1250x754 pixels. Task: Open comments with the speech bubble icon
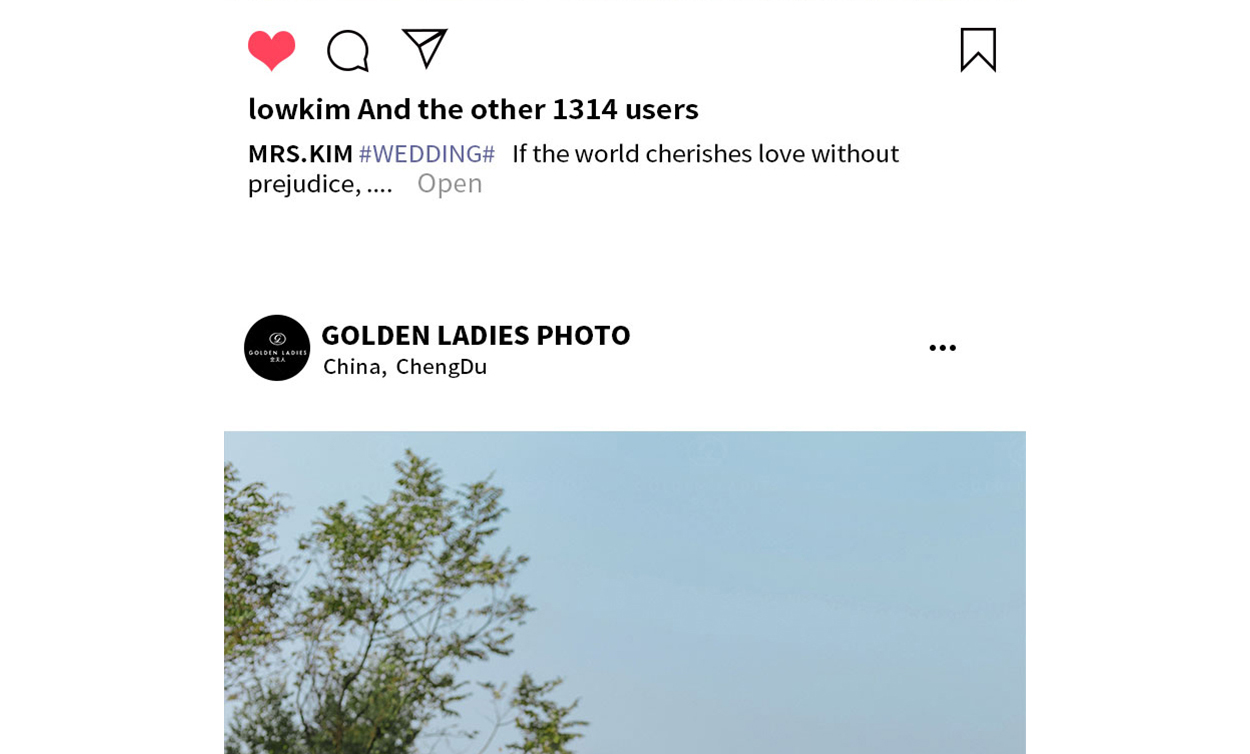point(348,50)
